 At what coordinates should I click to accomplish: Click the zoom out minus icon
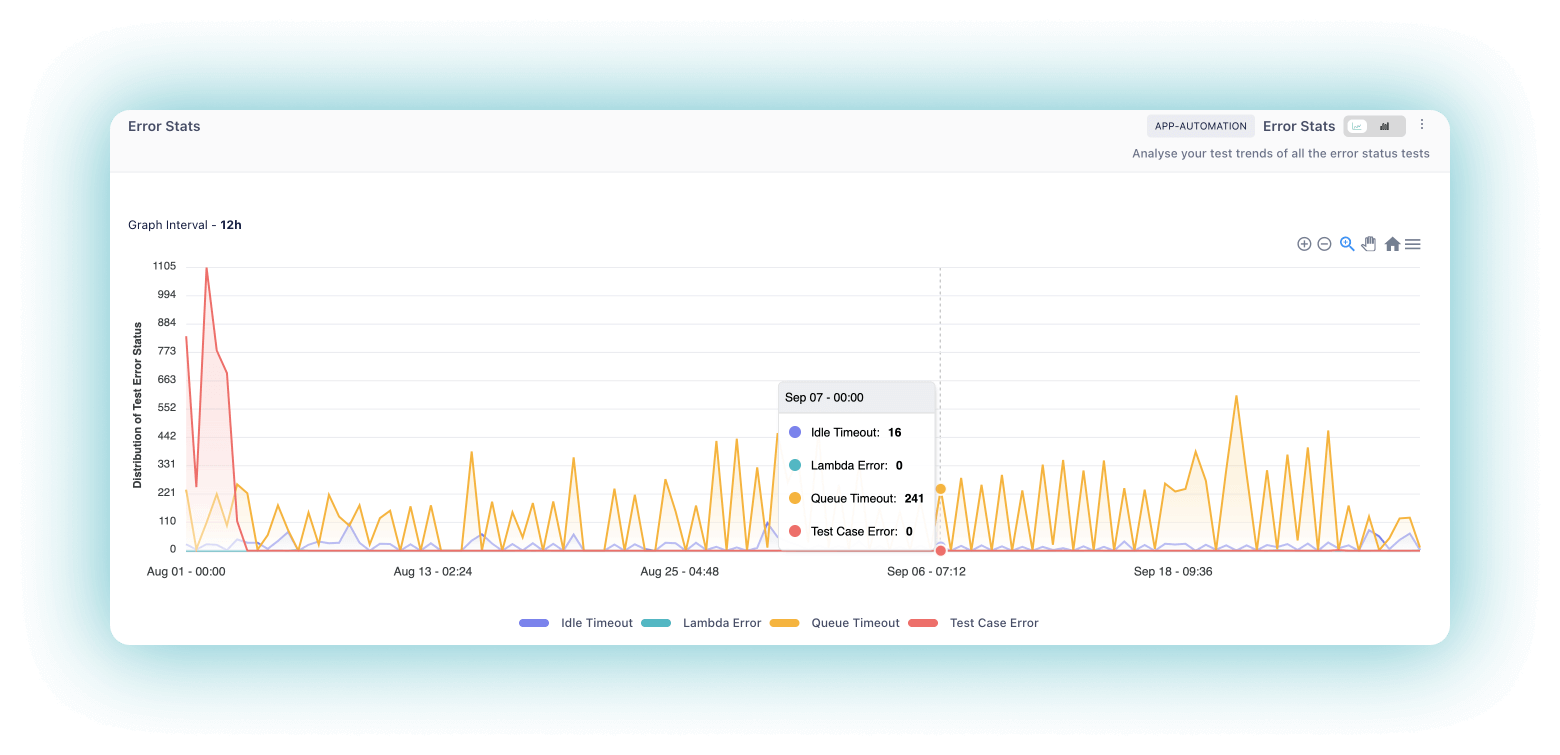tap(1324, 244)
